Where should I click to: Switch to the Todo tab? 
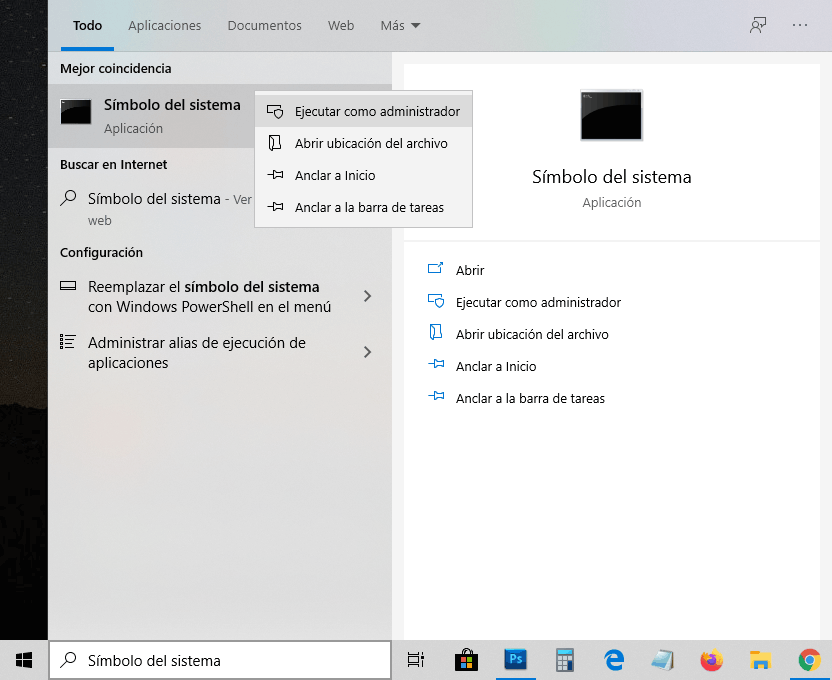click(88, 25)
